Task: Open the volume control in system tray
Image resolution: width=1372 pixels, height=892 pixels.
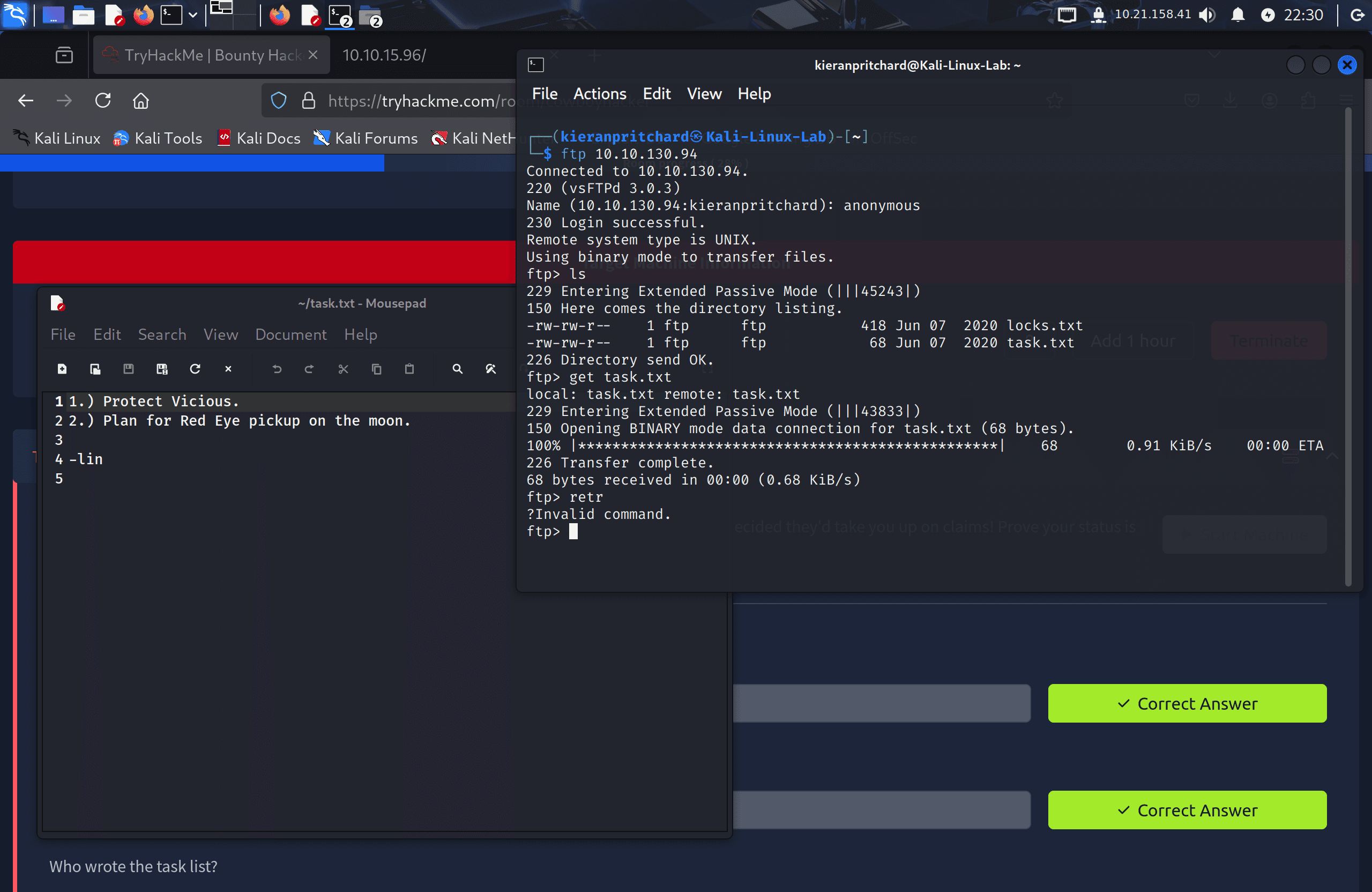Action: pyautogui.click(x=1206, y=15)
